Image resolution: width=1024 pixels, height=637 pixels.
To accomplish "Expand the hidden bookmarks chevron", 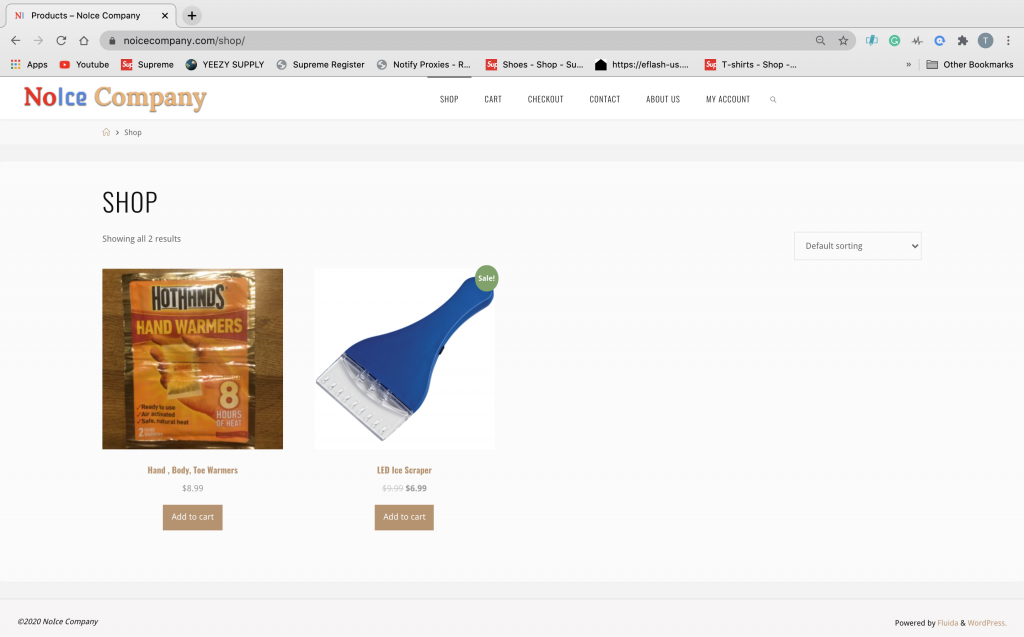I will click(x=908, y=65).
